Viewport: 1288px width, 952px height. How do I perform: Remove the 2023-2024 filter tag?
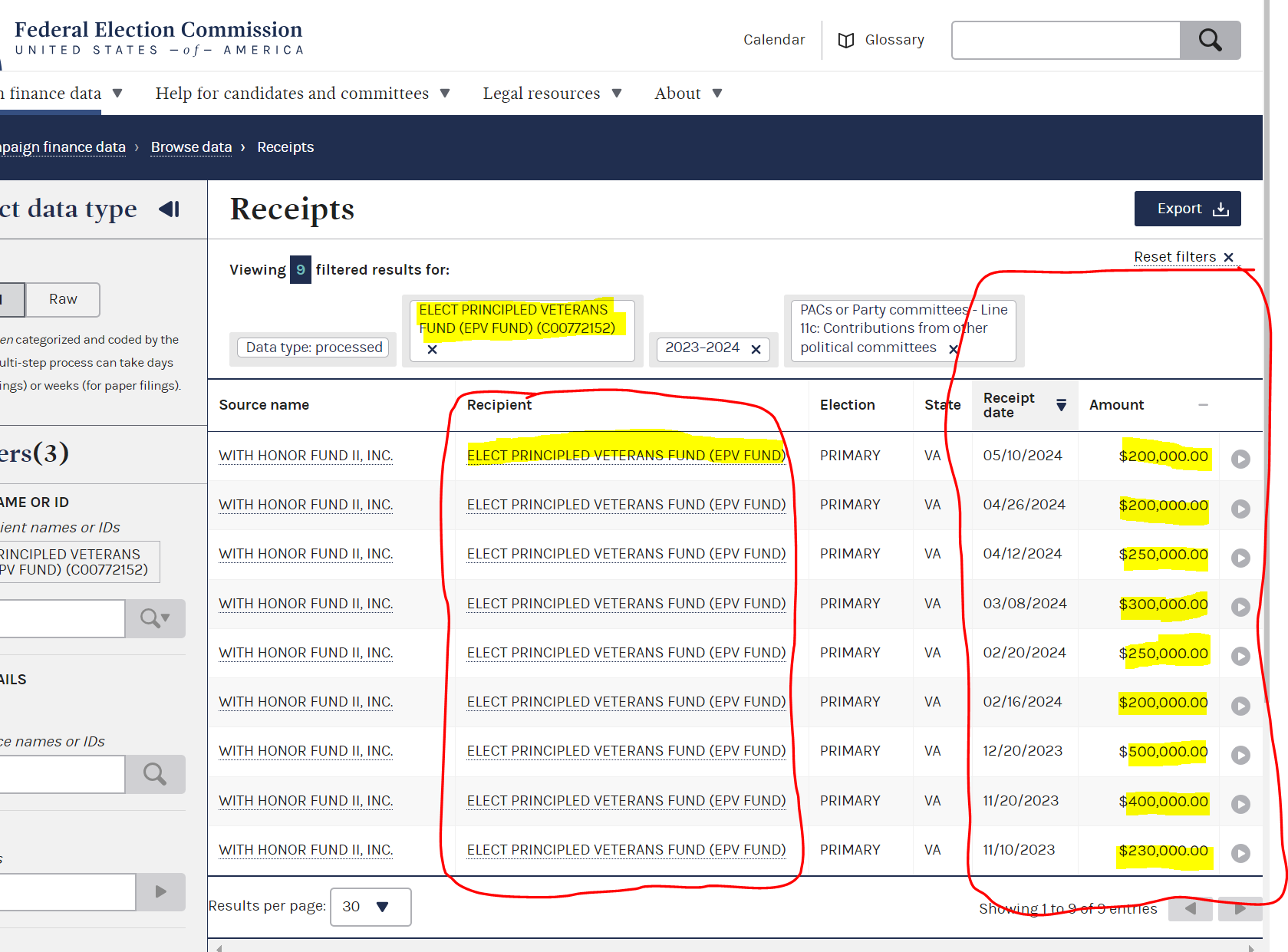pos(756,349)
